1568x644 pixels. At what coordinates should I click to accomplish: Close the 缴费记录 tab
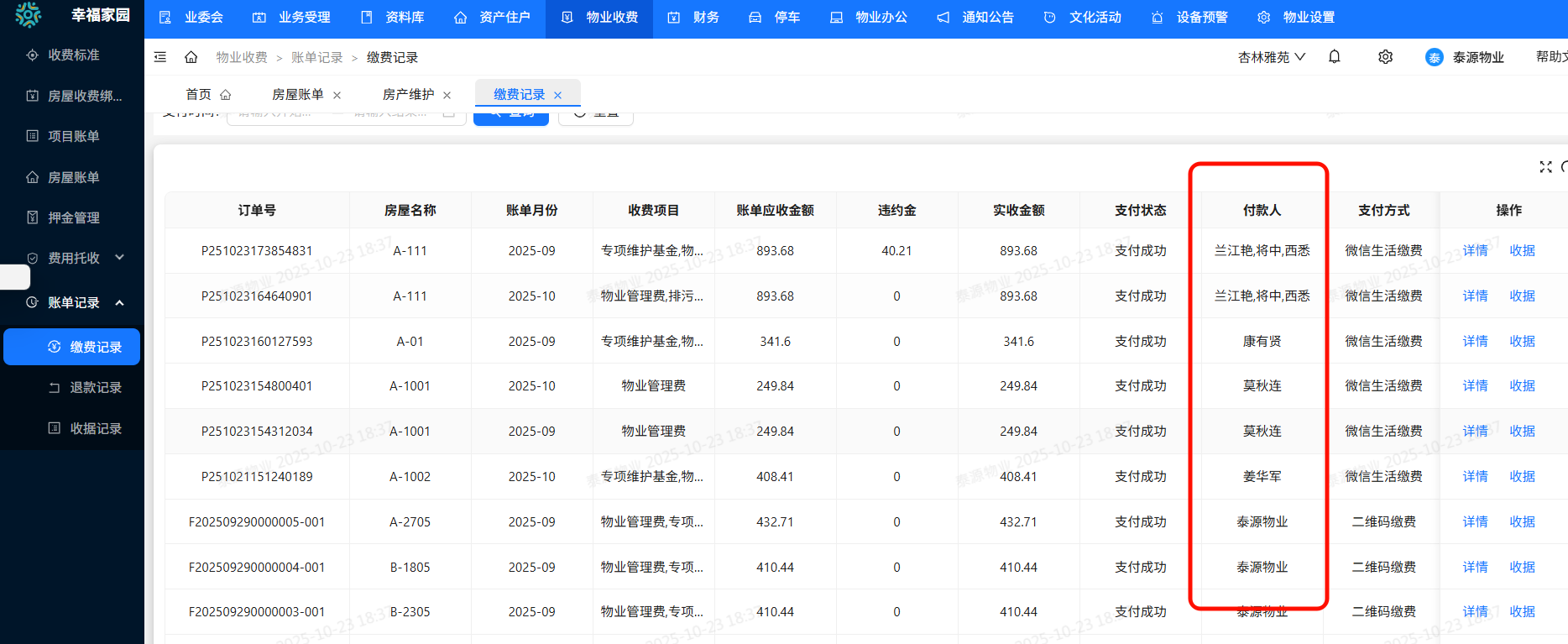pyautogui.click(x=558, y=96)
